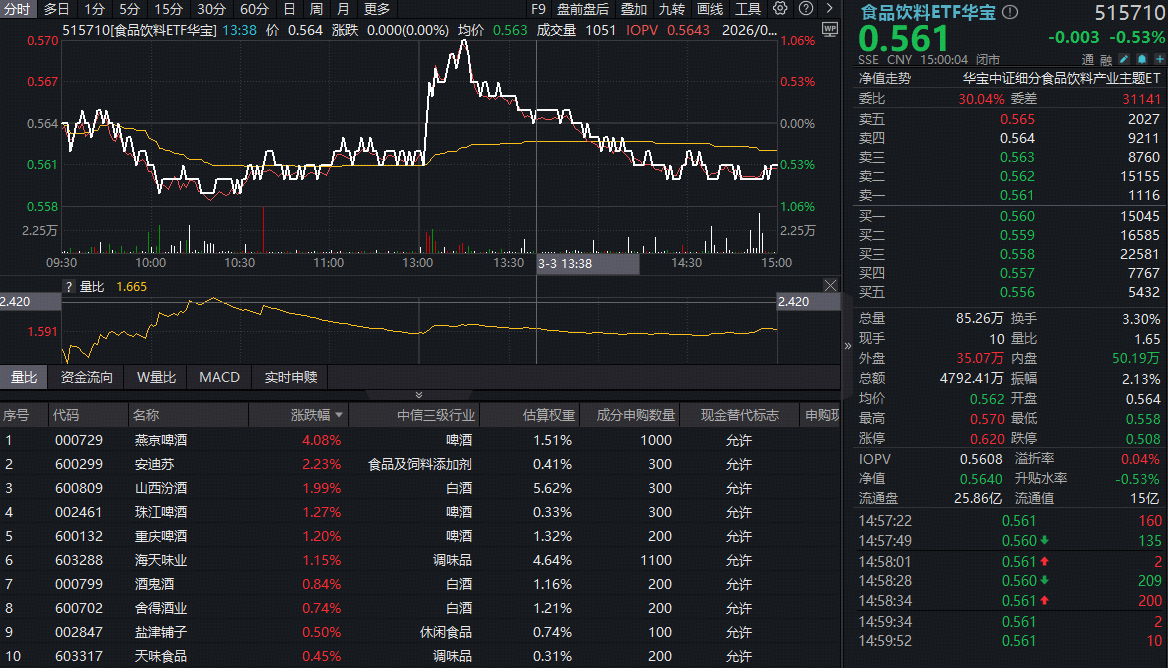
Task: Open the 净值走势 link
Action: pyautogui.click(x=885, y=78)
